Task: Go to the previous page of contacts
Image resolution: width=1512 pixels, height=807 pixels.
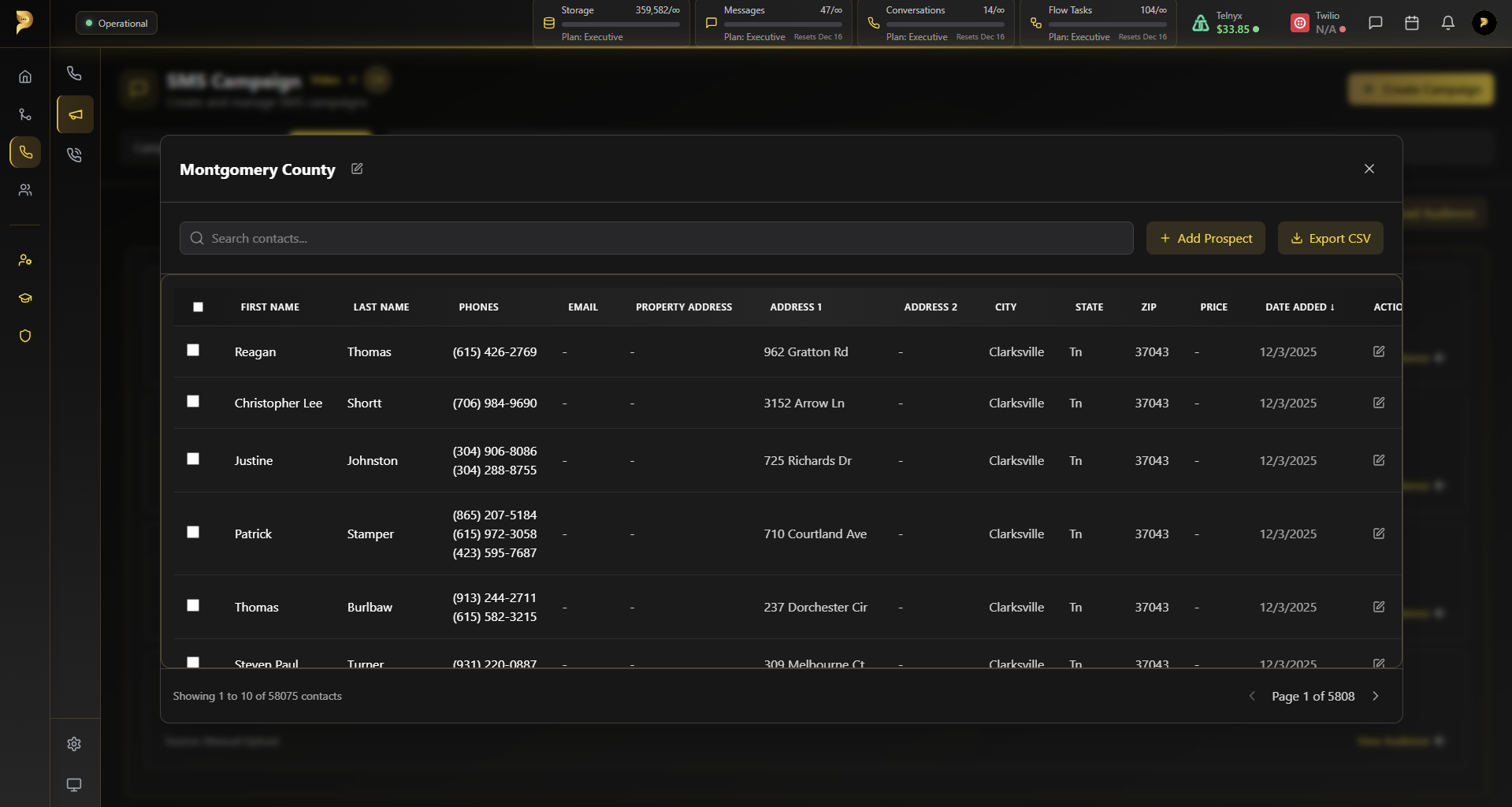Action: [x=1252, y=696]
